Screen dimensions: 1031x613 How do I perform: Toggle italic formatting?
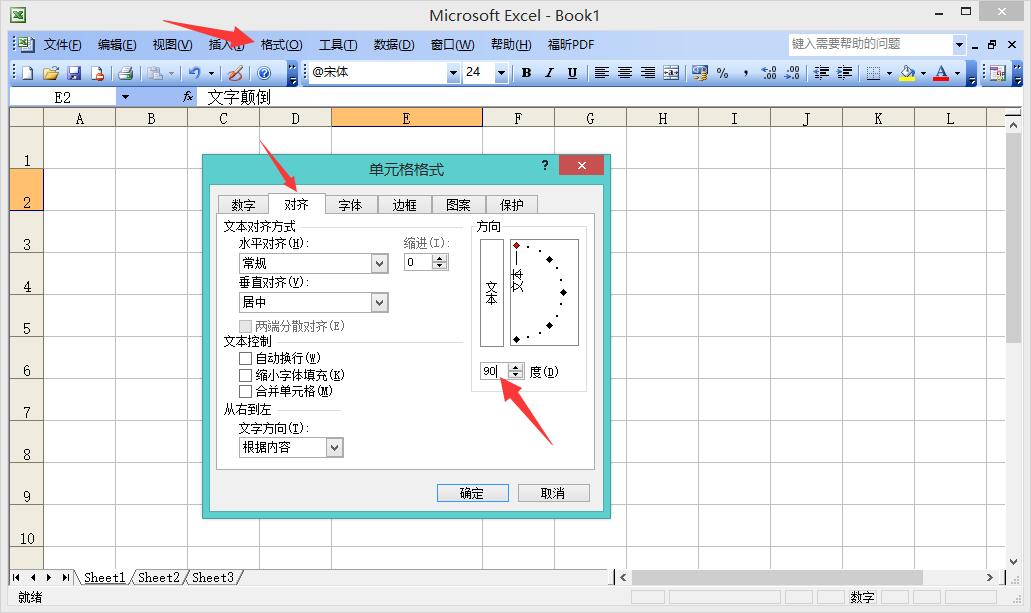tap(549, 73)
